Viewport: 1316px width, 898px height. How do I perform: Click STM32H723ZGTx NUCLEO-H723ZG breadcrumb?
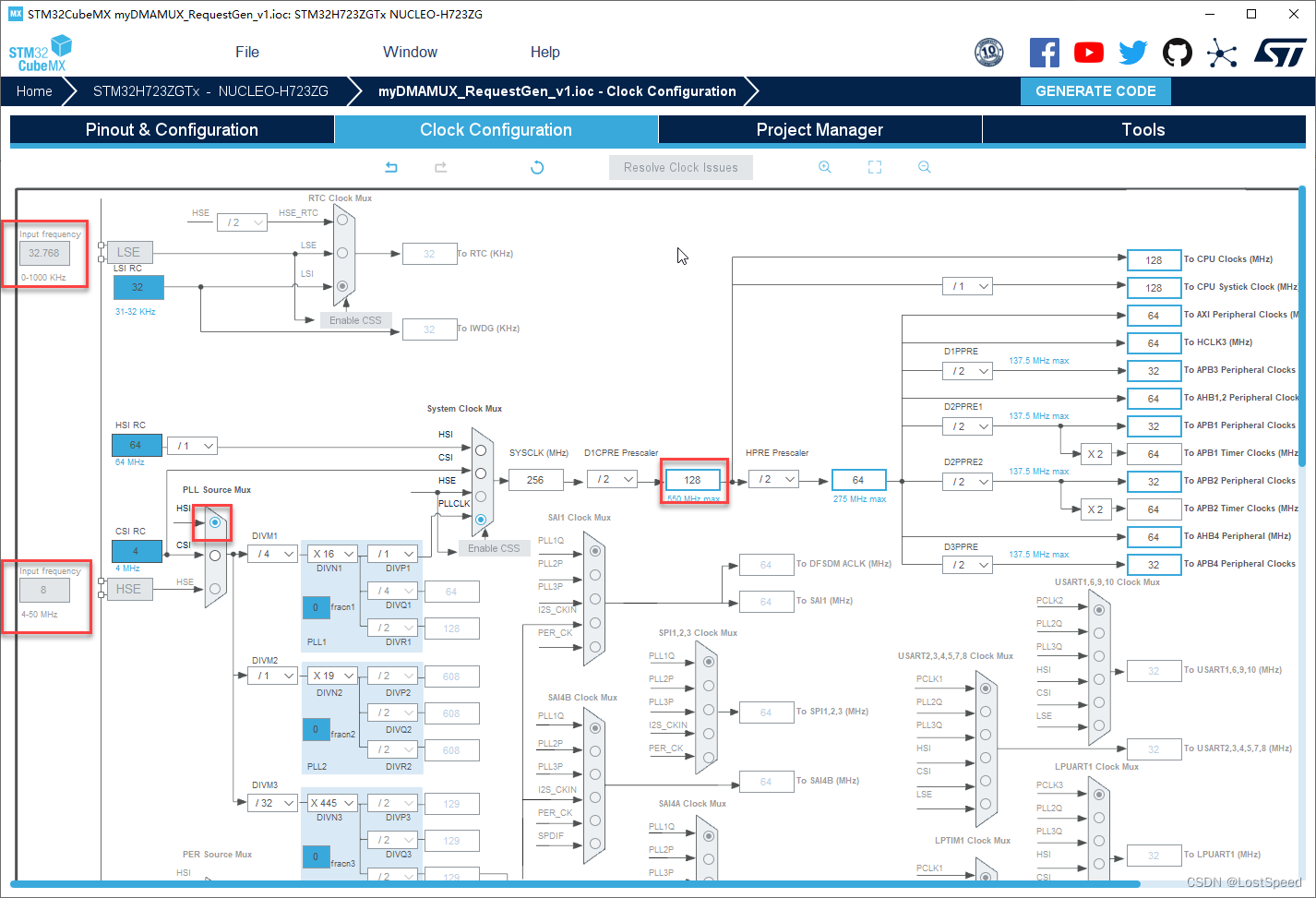210,91
